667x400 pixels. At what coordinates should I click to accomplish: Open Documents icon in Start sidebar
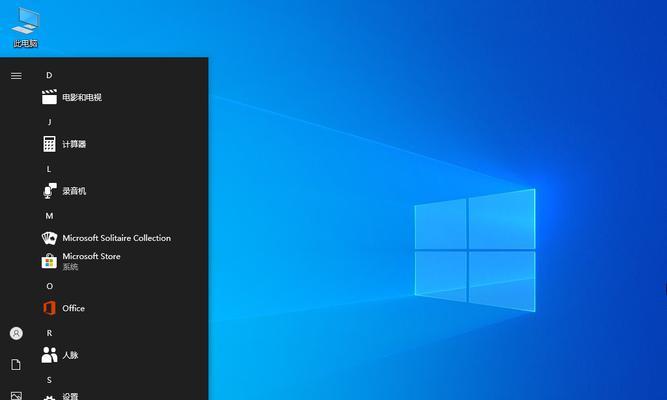[x=16, y=365]
